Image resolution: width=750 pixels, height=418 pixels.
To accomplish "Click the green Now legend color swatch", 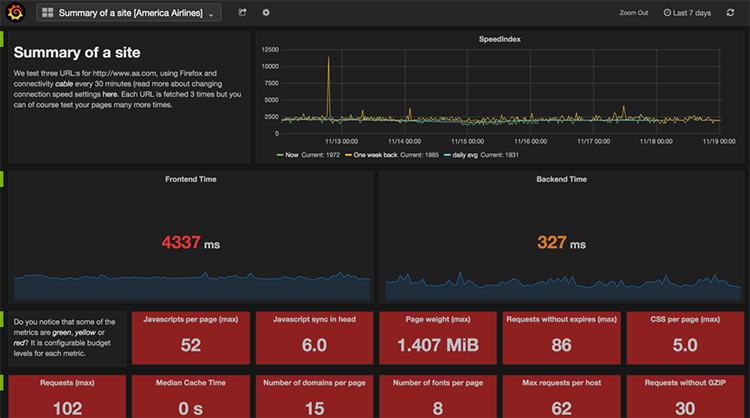I will coord(280,155).
